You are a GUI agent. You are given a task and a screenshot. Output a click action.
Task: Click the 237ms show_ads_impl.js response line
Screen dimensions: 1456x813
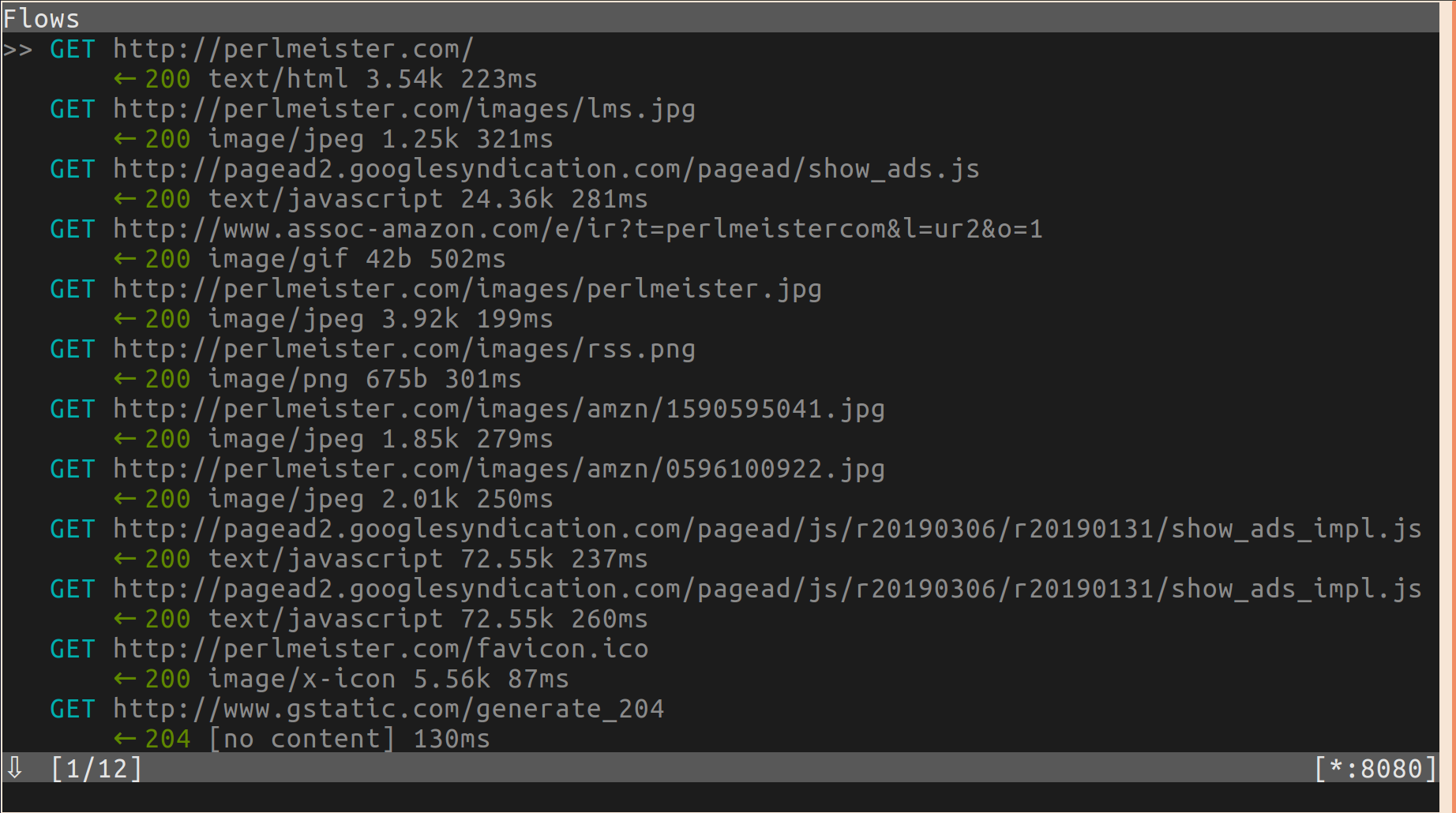pyautogui.click(x=381, y=559)
